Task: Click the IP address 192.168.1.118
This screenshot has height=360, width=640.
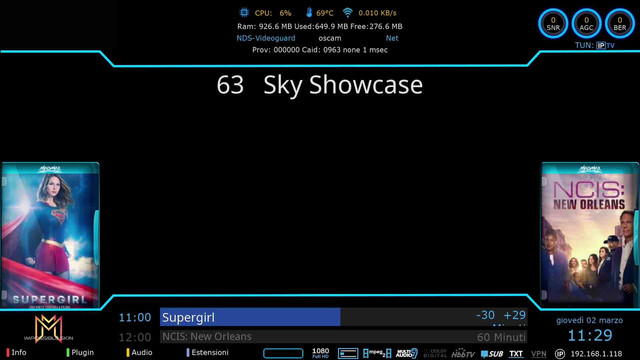Action: (596, 354)
